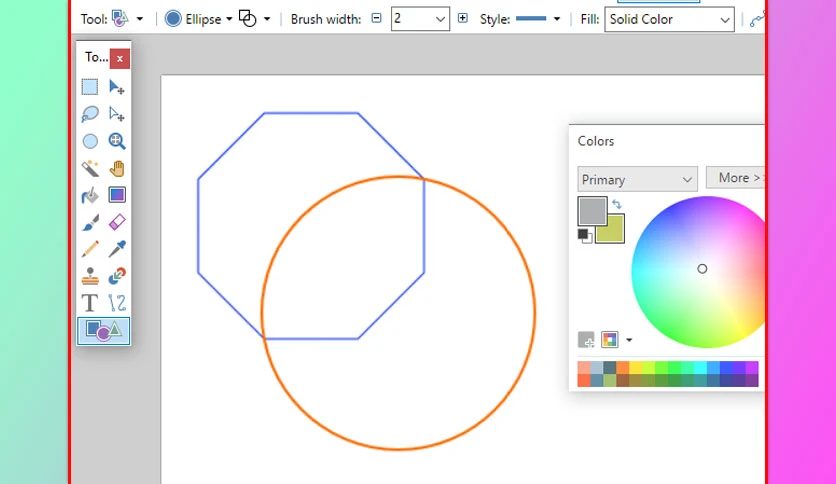Select the Text tool
The image size is (836, 484).
pyautogui.click(x=90, y=303)
